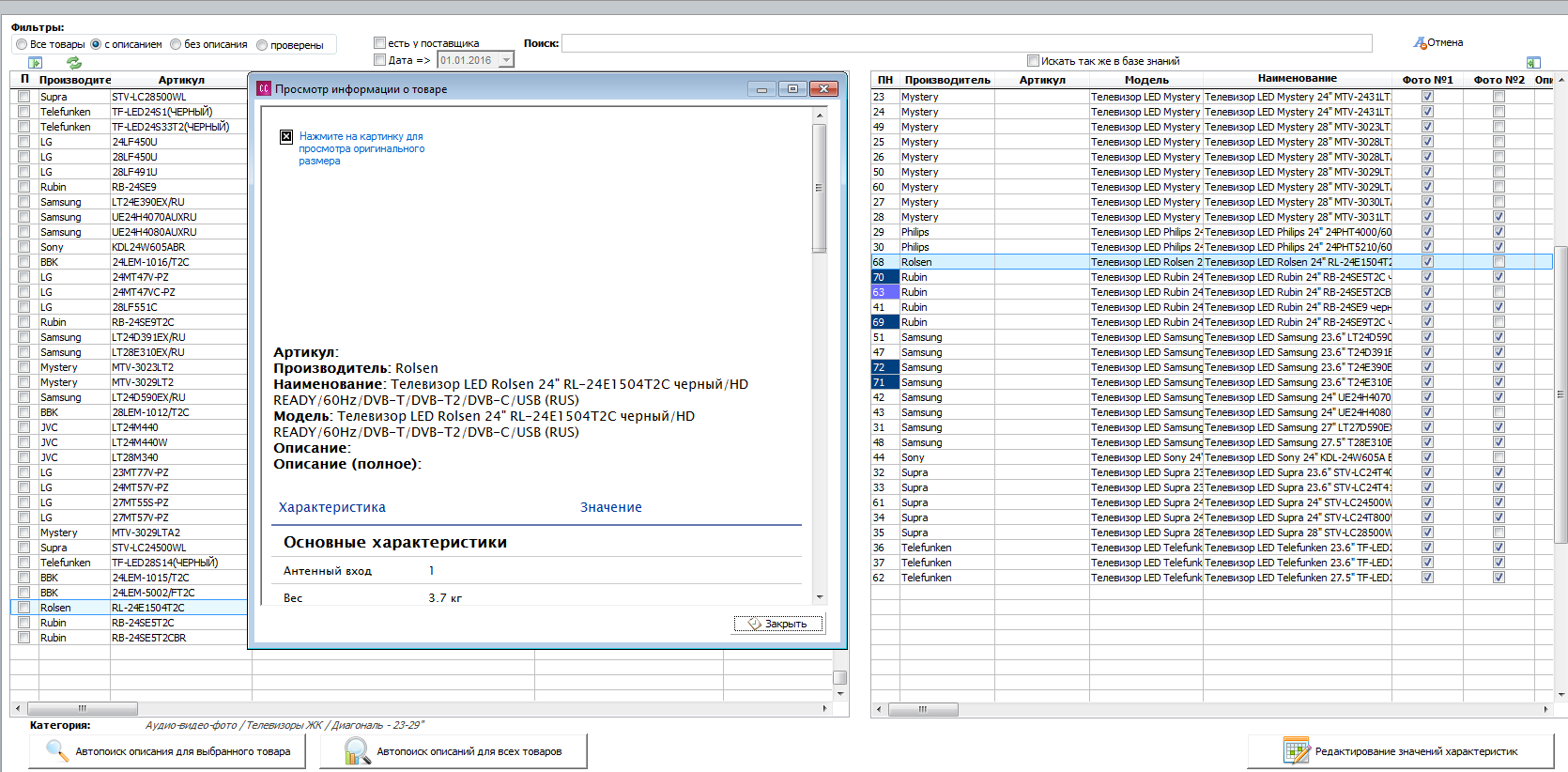Toggle the Дата => checkbox
This screenshot has width=1568, height=772.
coord(379,59)
